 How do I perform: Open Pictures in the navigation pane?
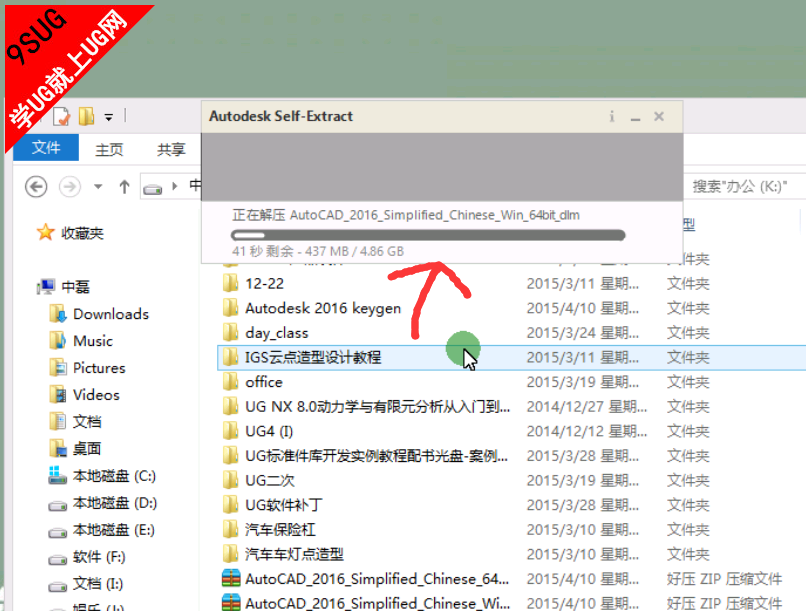(x=87, y=368)
